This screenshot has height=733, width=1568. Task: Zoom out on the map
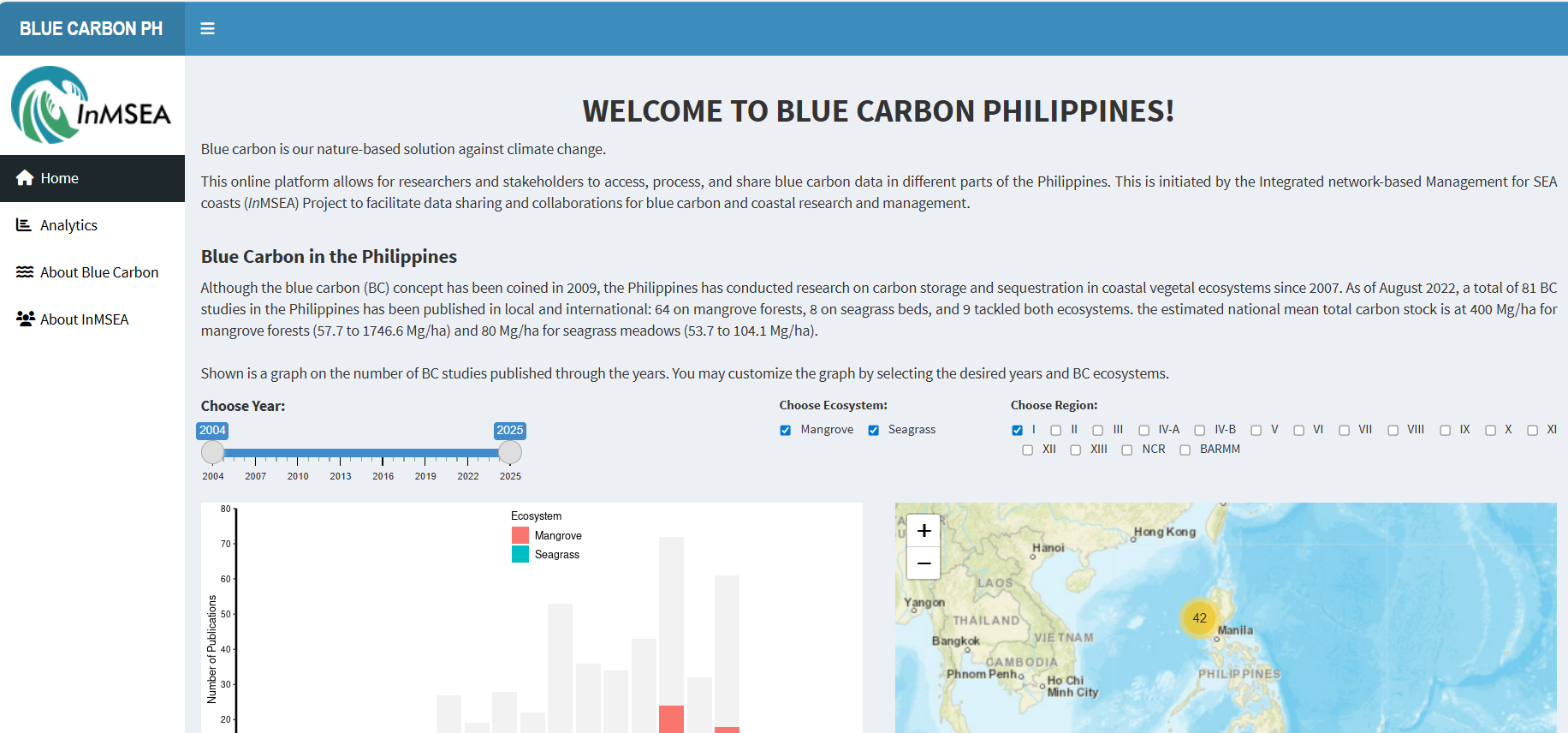[x=924, y=563]
